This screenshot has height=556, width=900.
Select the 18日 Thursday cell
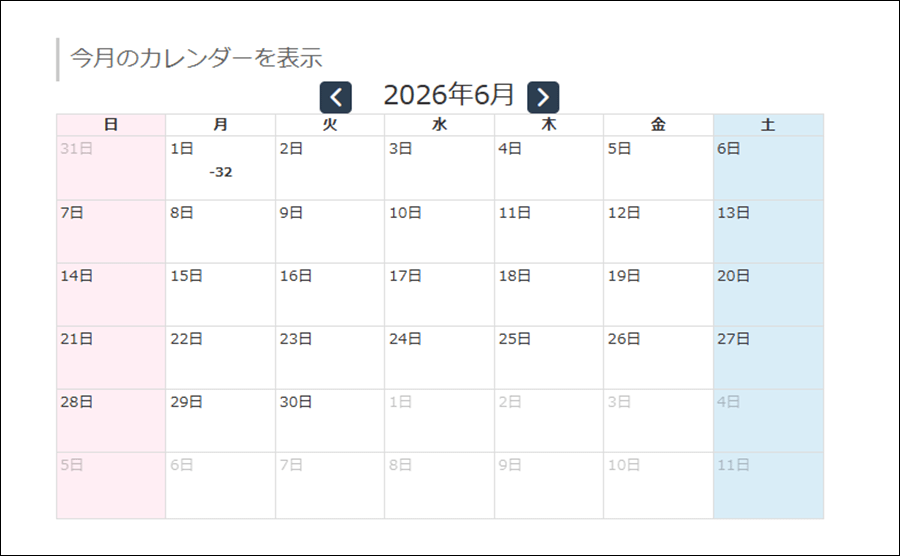pos(549,295)
